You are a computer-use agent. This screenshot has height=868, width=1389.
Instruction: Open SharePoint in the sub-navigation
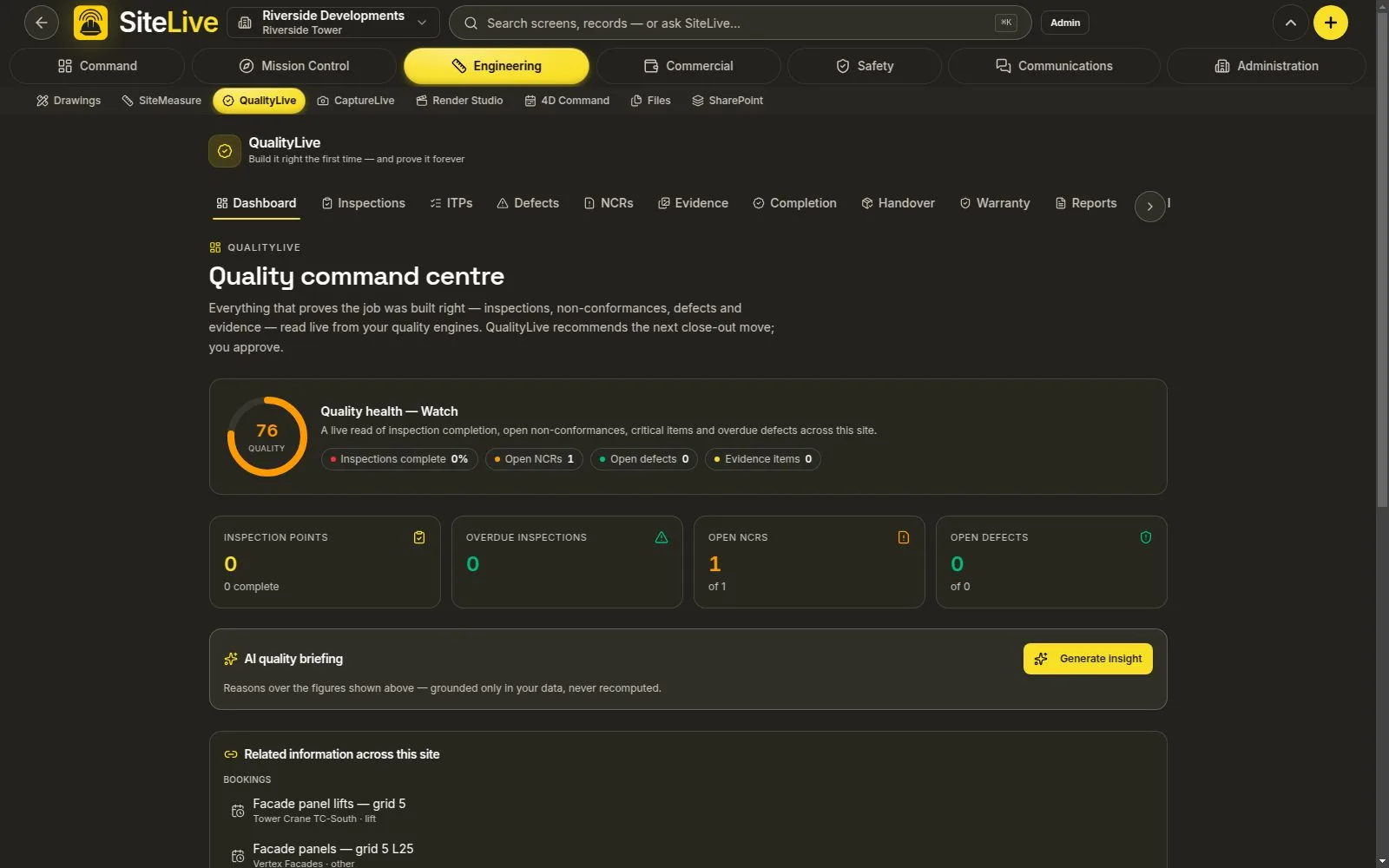pyautogui.click(x=727, y=101)
